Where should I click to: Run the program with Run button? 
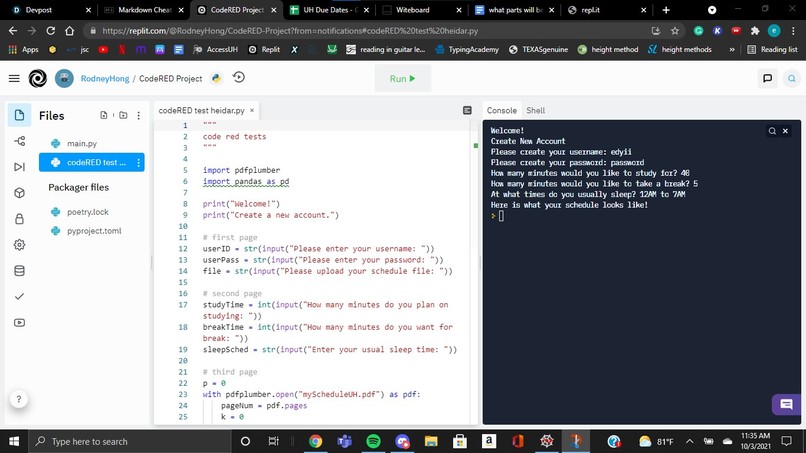click(402, 78)
